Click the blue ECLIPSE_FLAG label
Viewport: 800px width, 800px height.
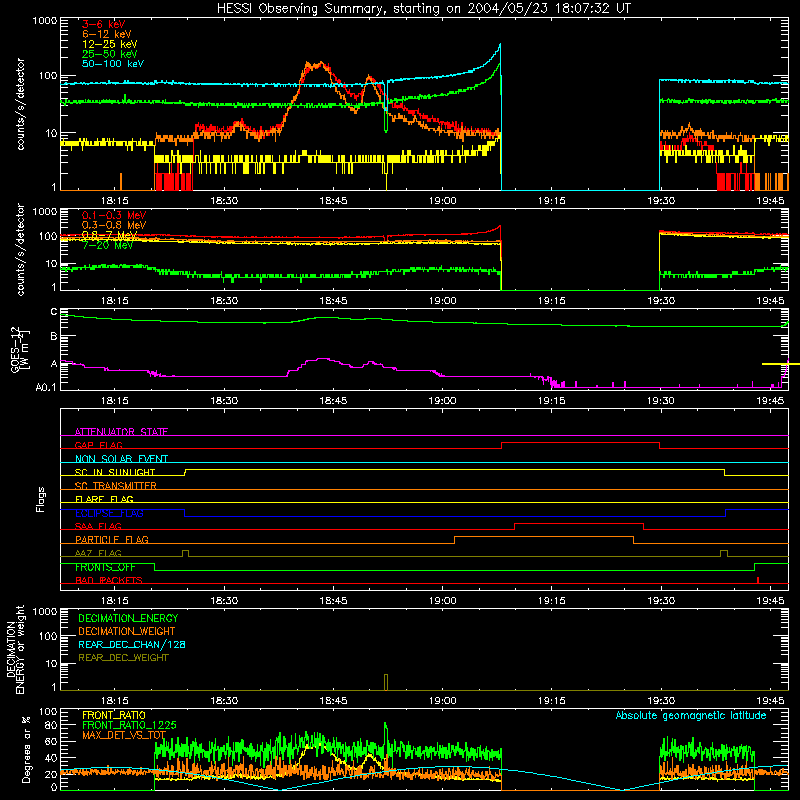click(x=109, y=513)
